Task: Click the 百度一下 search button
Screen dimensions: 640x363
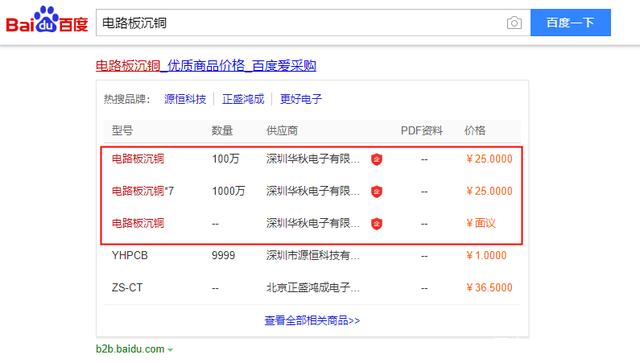Action: (x=570, y=22)
